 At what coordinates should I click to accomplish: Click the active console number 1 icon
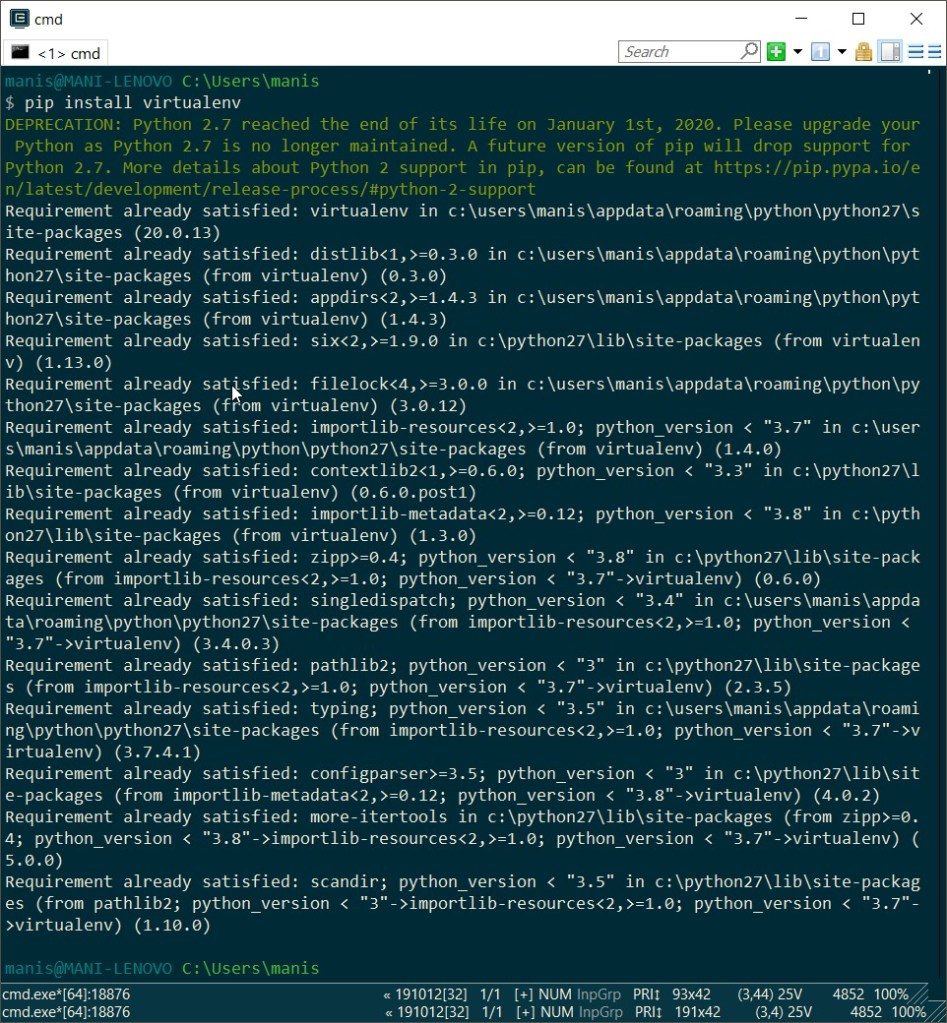[x=820, y=52]
